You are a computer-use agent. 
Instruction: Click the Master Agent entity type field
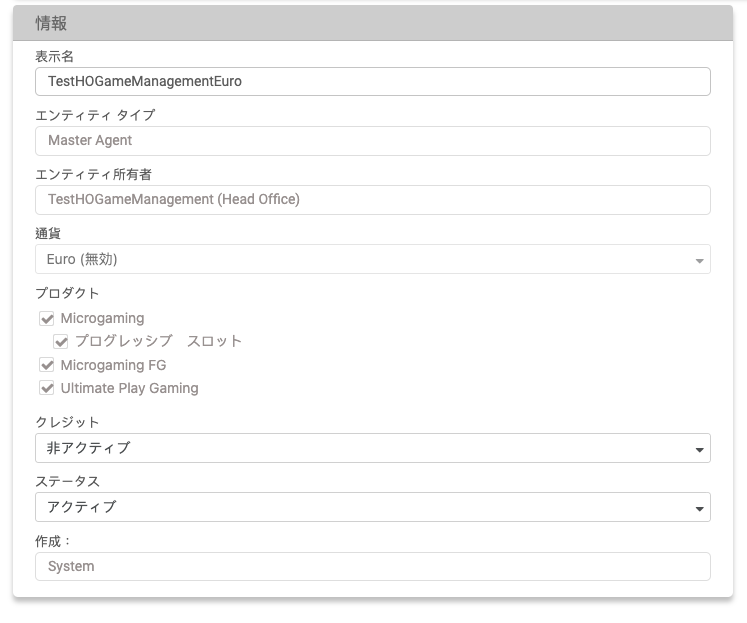point(372,141)
